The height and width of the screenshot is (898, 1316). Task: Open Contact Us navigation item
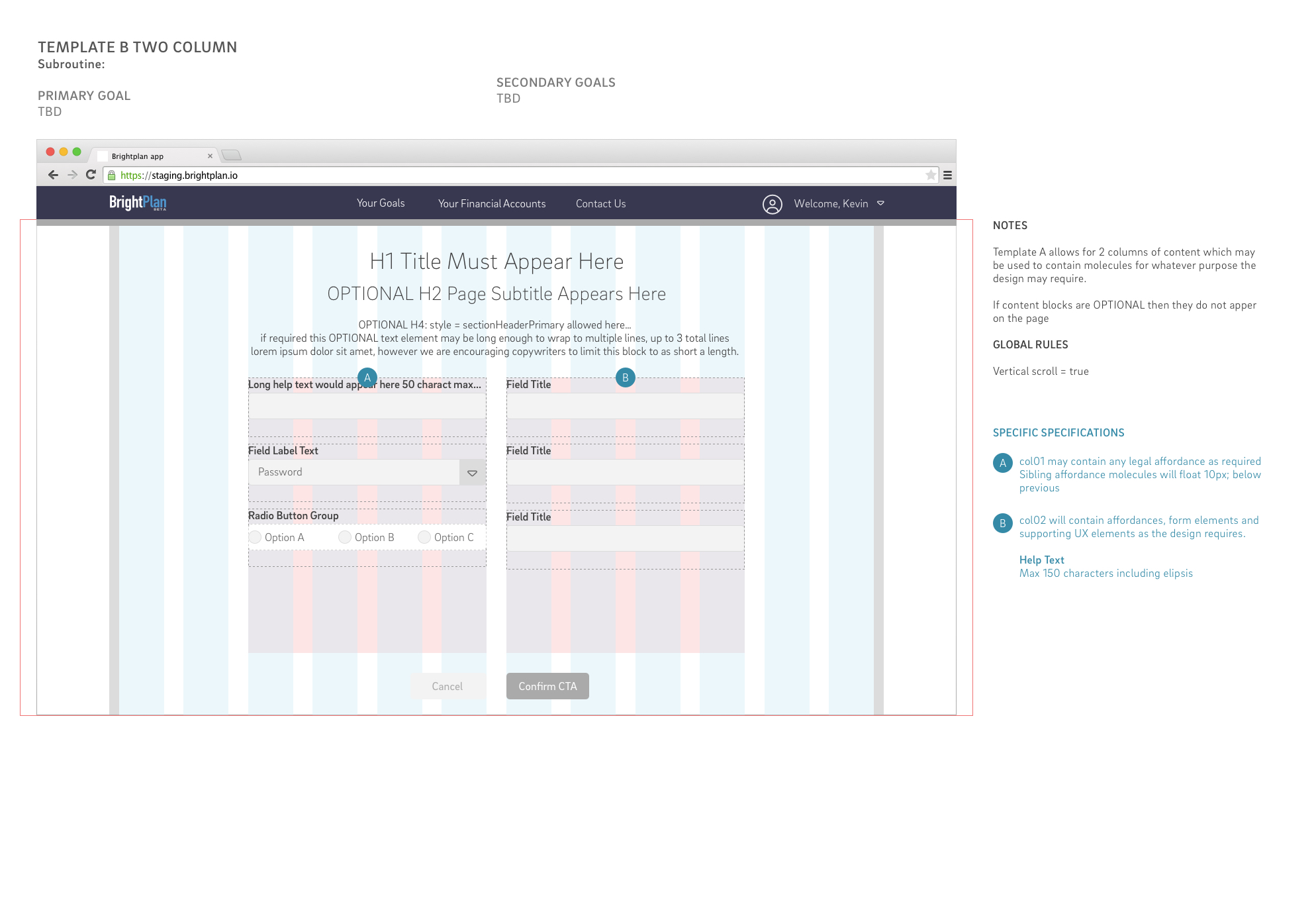[601, 204]
